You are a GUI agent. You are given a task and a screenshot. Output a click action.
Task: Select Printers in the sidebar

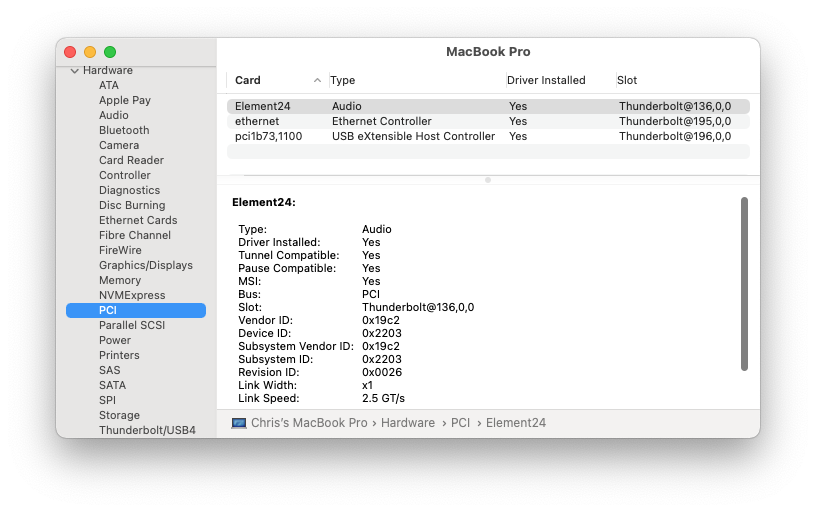[x=119, y=355]
